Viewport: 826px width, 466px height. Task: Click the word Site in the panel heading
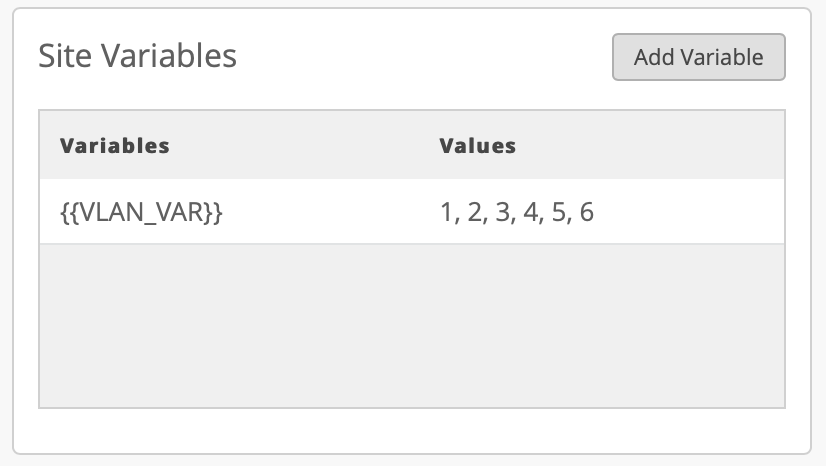[x=58, y=56]
